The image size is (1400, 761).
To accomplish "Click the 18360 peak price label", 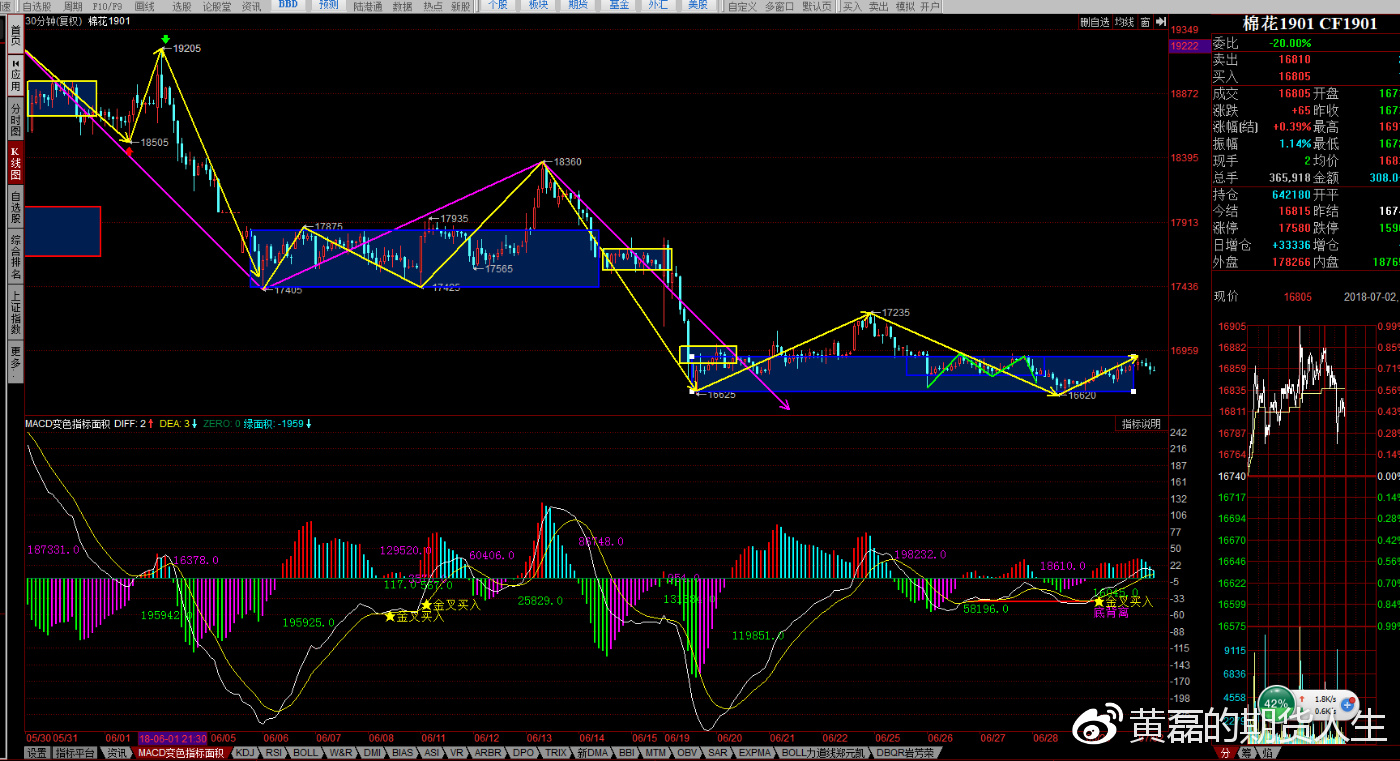I will coord(567,161).
